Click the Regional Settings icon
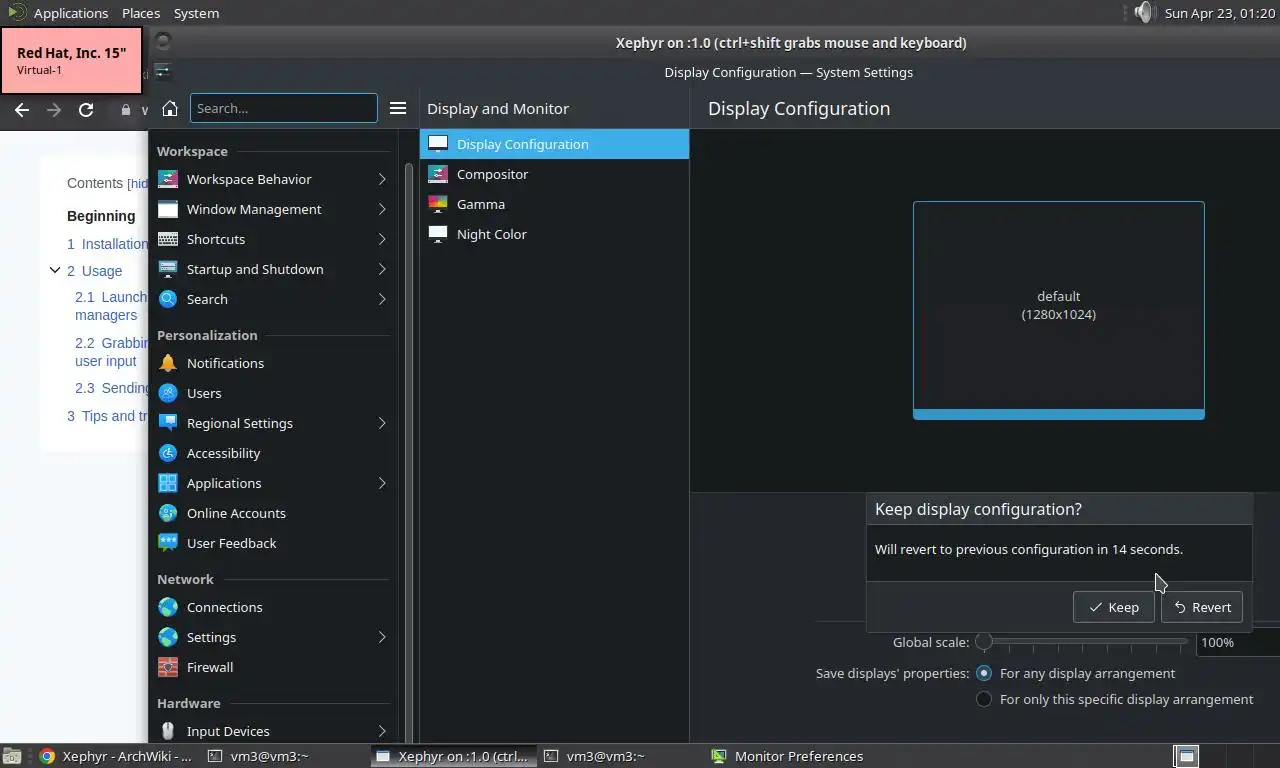 click(168, 423)
